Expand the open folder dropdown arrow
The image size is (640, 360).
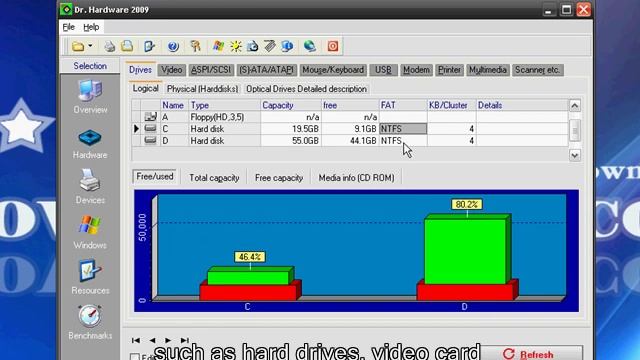point(90,46)
